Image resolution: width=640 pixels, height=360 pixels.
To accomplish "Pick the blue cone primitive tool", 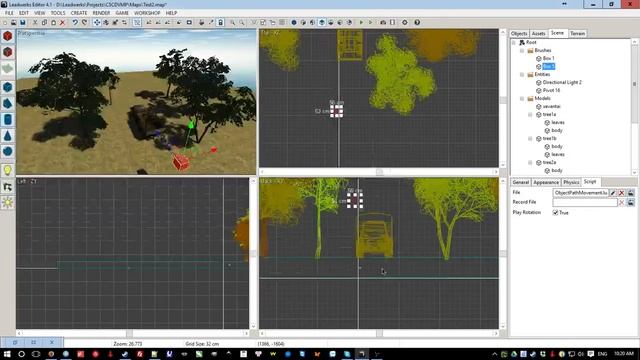I will point(7,136).
